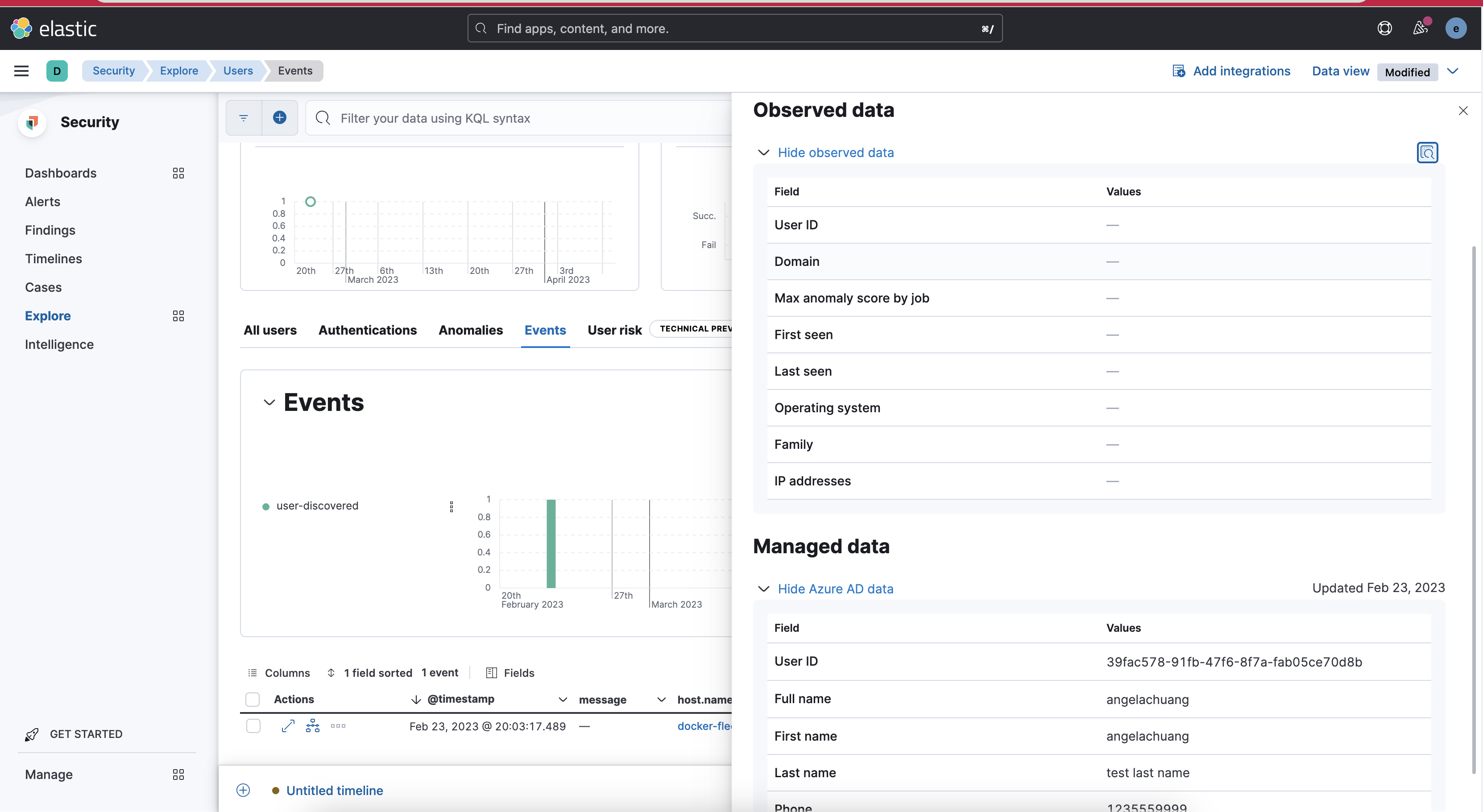
Task: Add new timeline with plus icon
Action: [x=244, y=790]
